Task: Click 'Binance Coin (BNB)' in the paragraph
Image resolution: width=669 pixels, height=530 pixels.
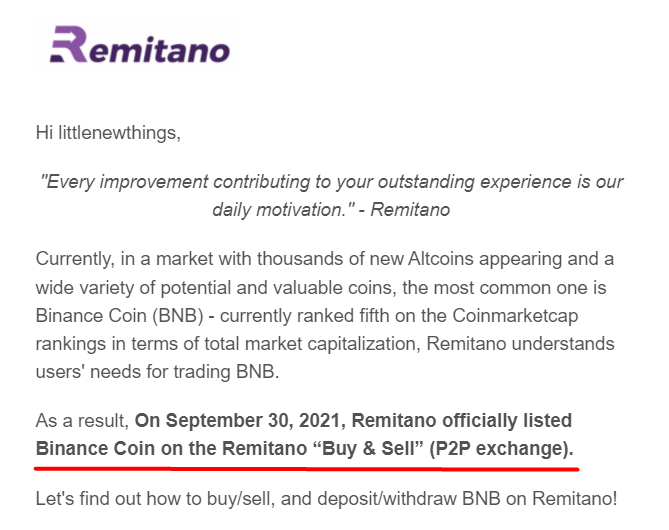Action: point(119,316)
